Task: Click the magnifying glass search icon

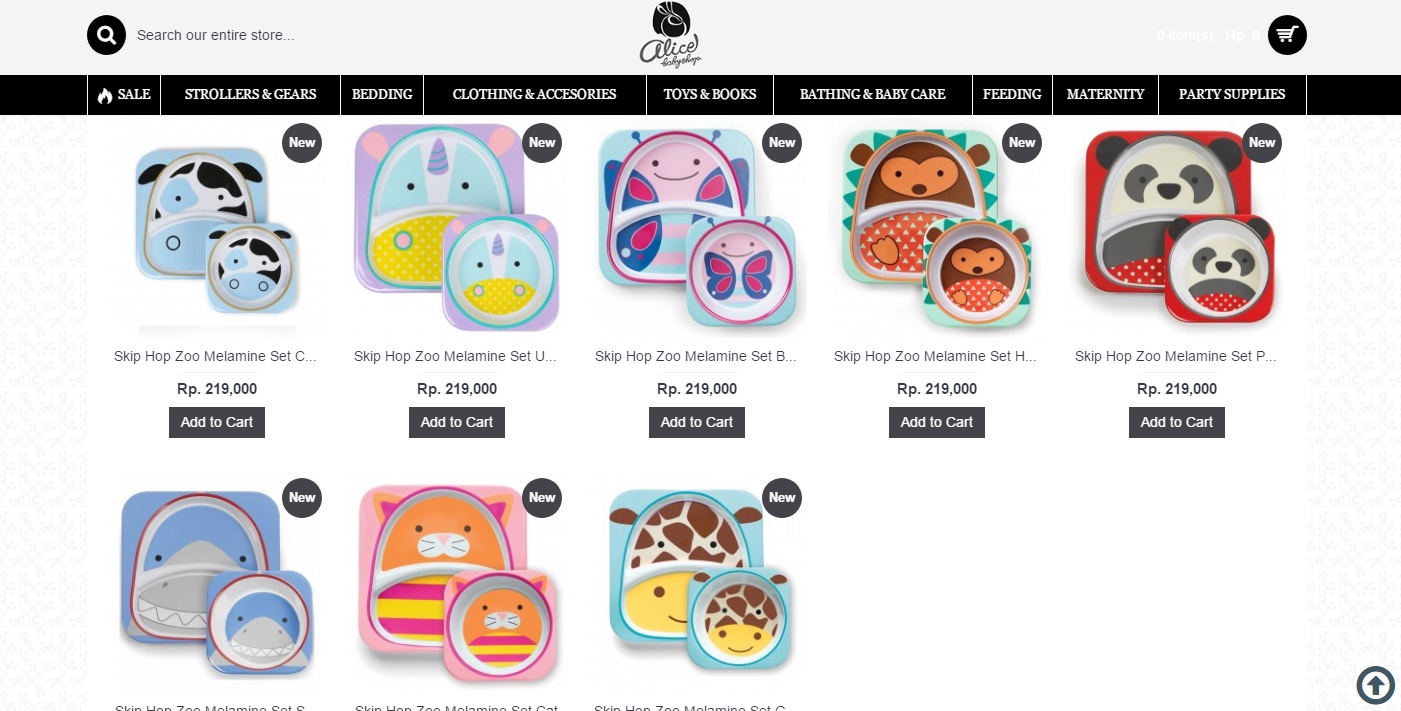Action: tap(106, 35)
